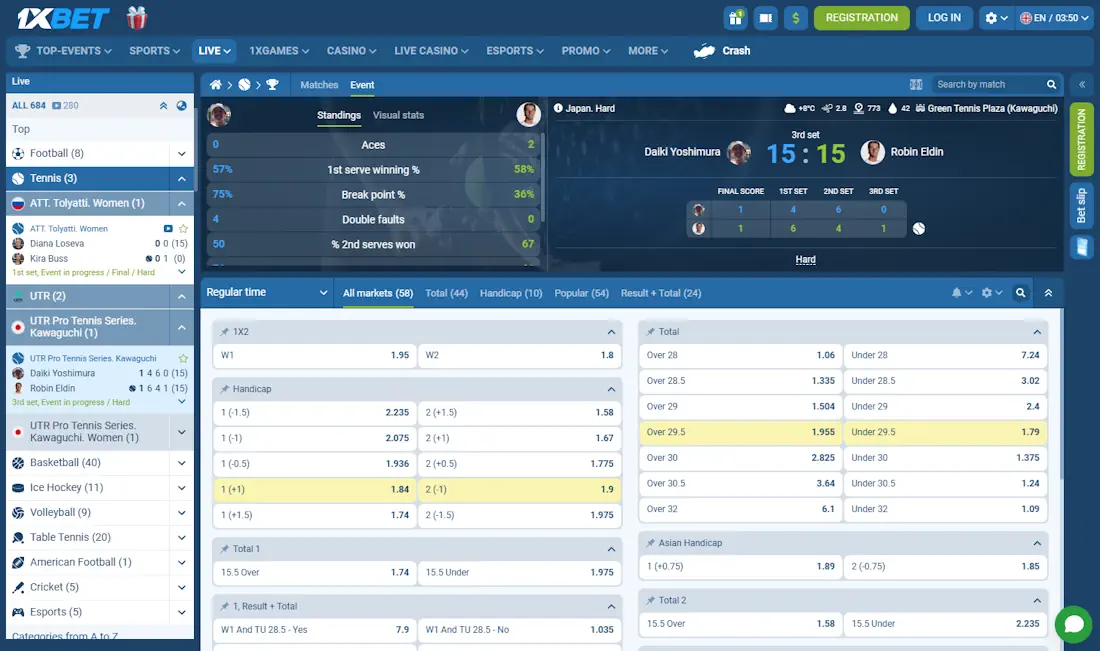Switch to the Visual stats tab
This screenshot has height=651, width=1100.
[x=398, y=115]
